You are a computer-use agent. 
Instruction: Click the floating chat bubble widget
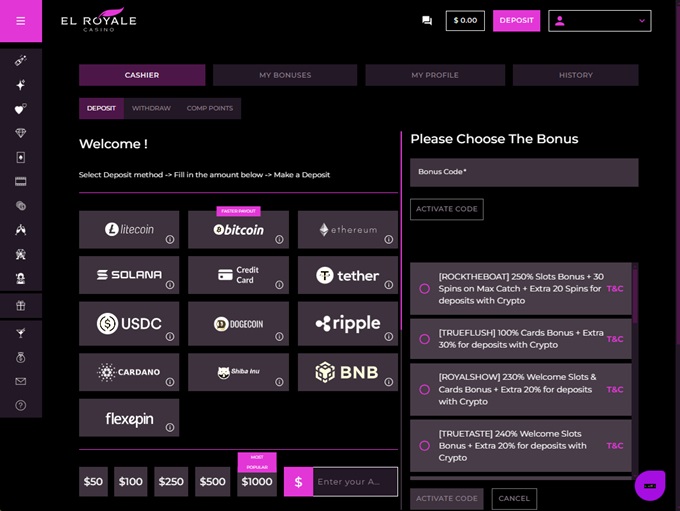click(650, 485)
